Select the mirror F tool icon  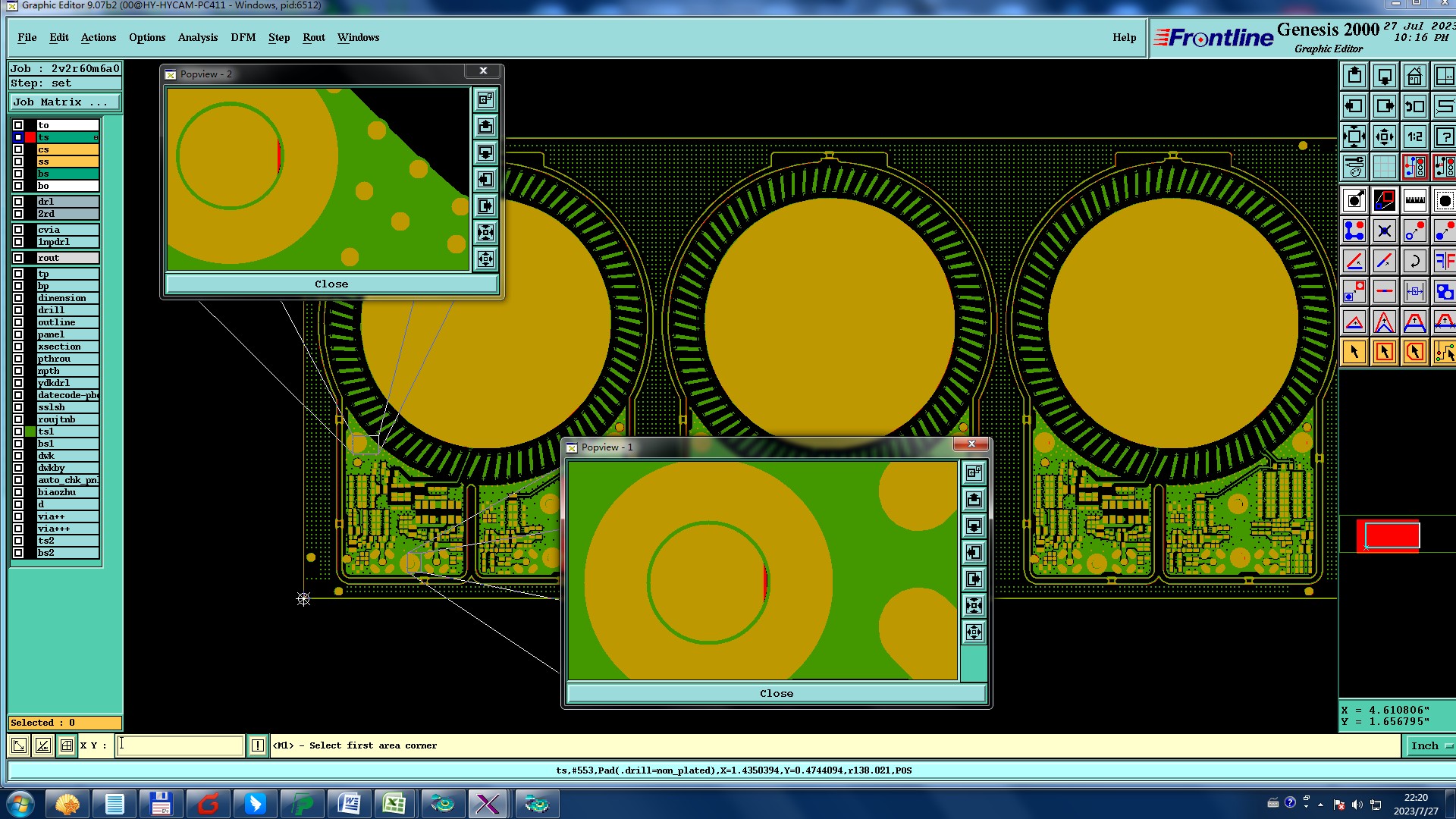click(1444, 262)
